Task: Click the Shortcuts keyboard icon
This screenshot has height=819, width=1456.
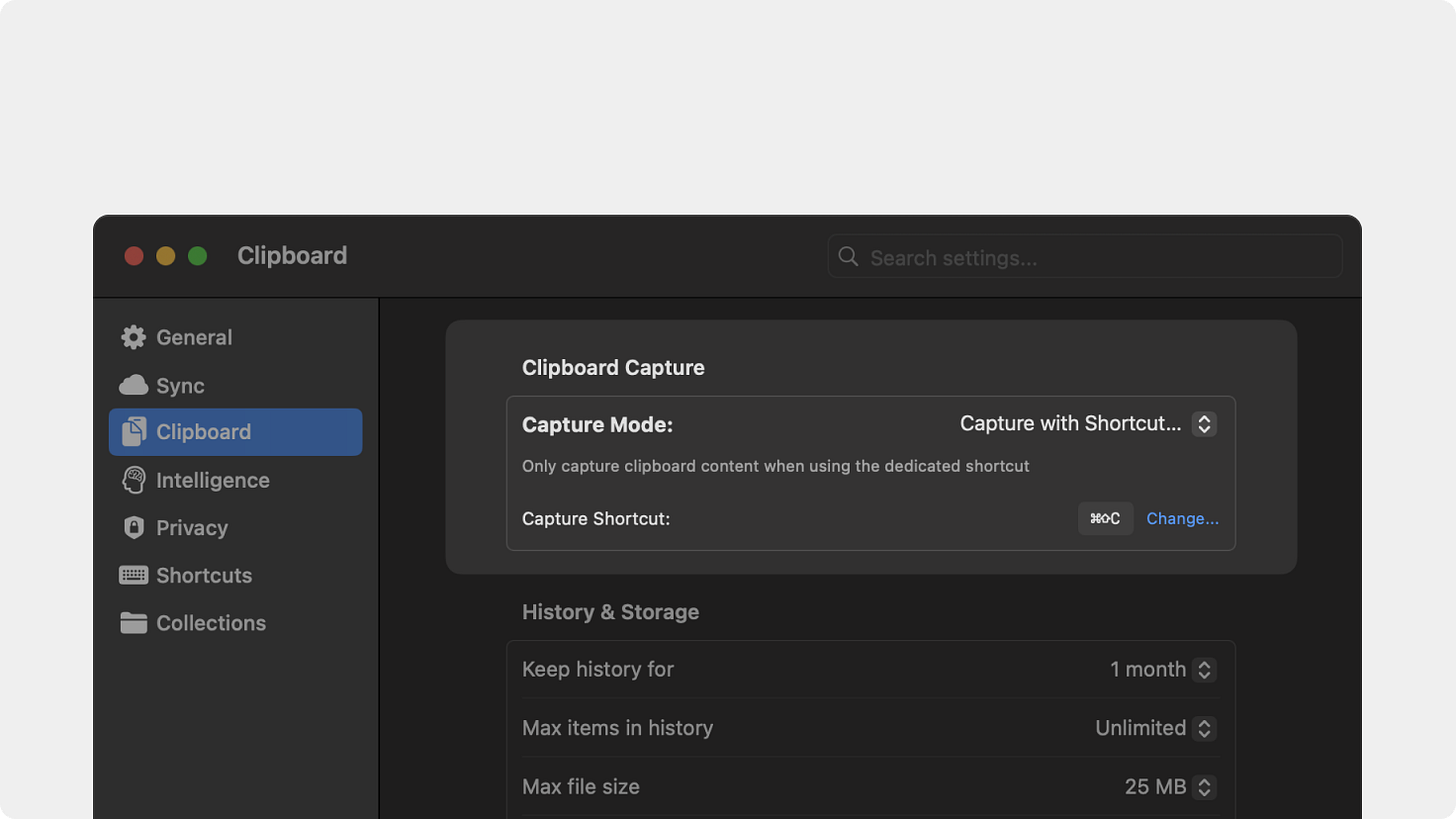Action: [x=133, y=575]
